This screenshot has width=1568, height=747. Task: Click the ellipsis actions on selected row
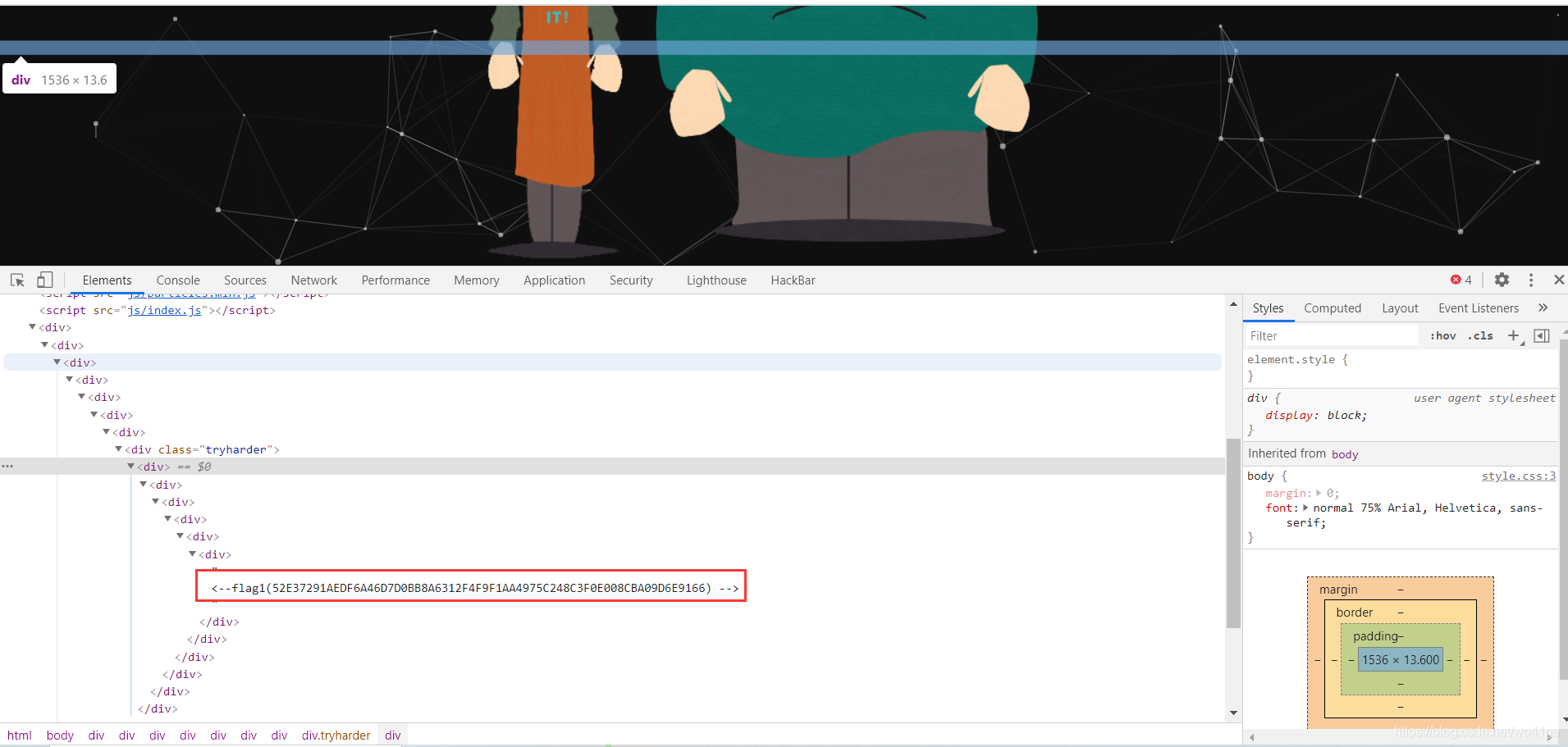pyautogui.click(x=7, y=467)
